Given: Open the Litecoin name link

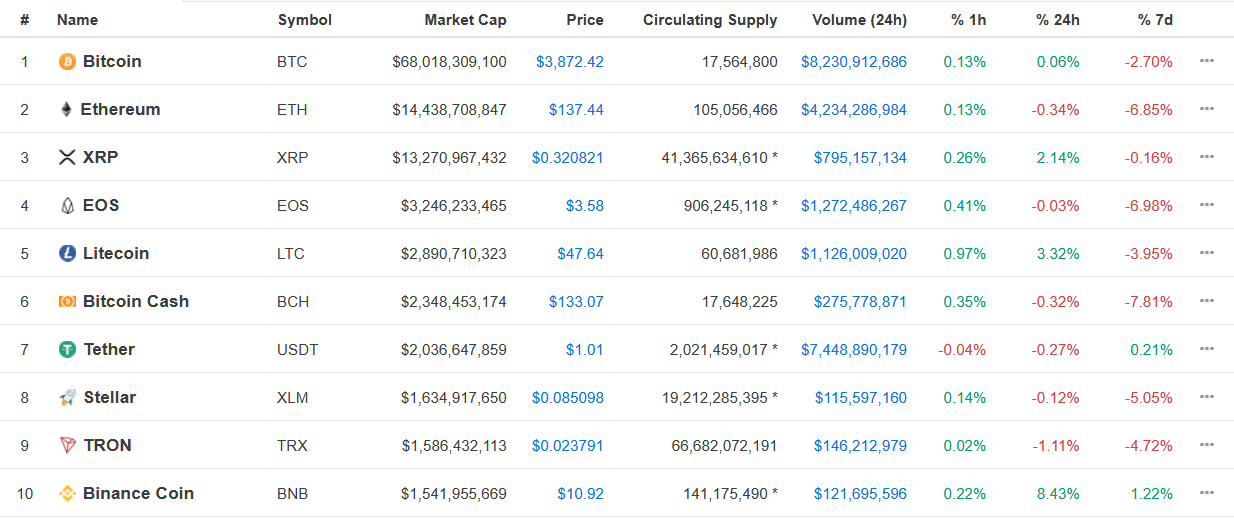Looking at the screenshot, I should (x=116, y=254).
